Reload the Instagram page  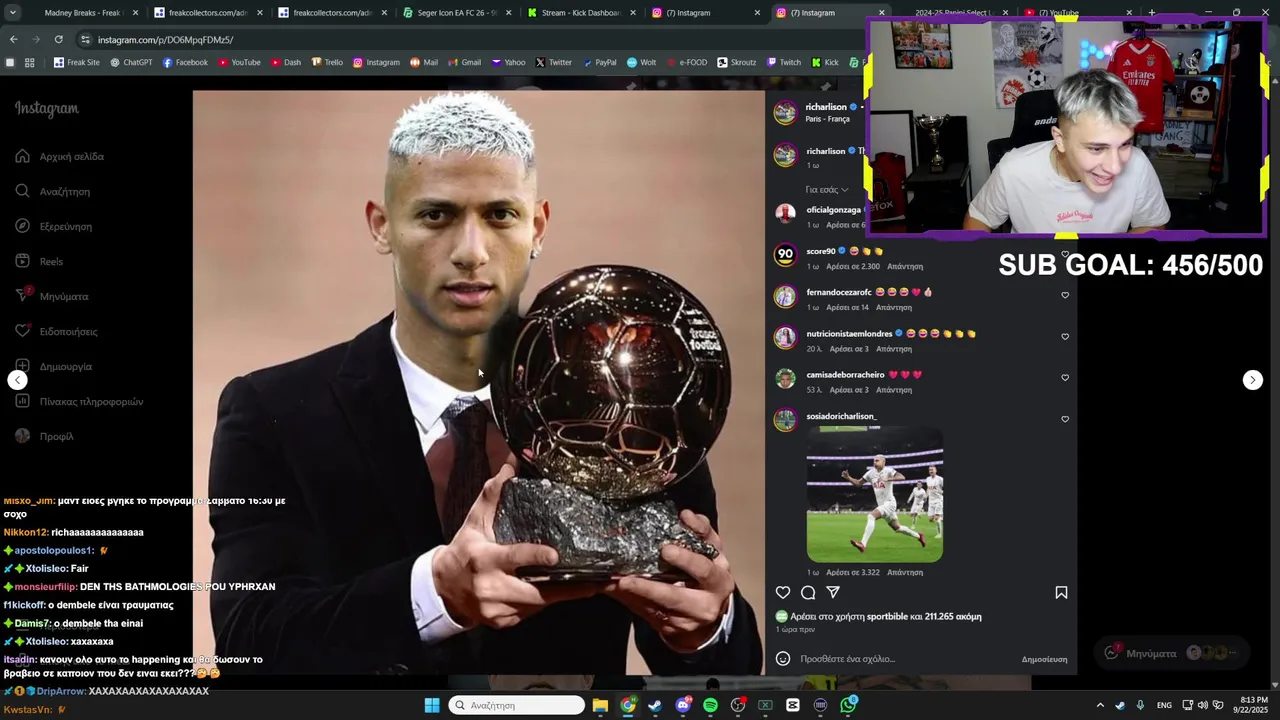point(59,39)
